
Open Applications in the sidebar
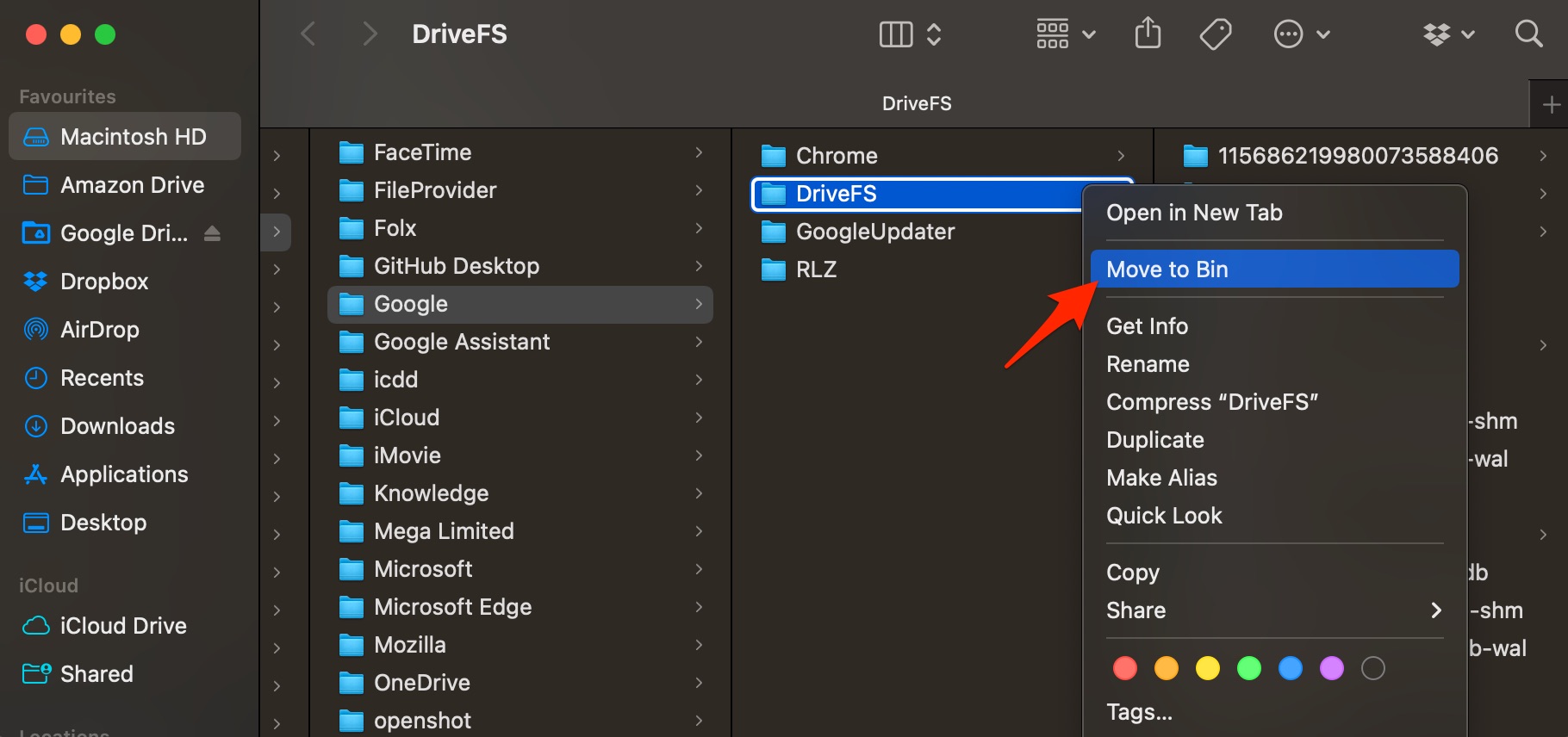[125, 474]
